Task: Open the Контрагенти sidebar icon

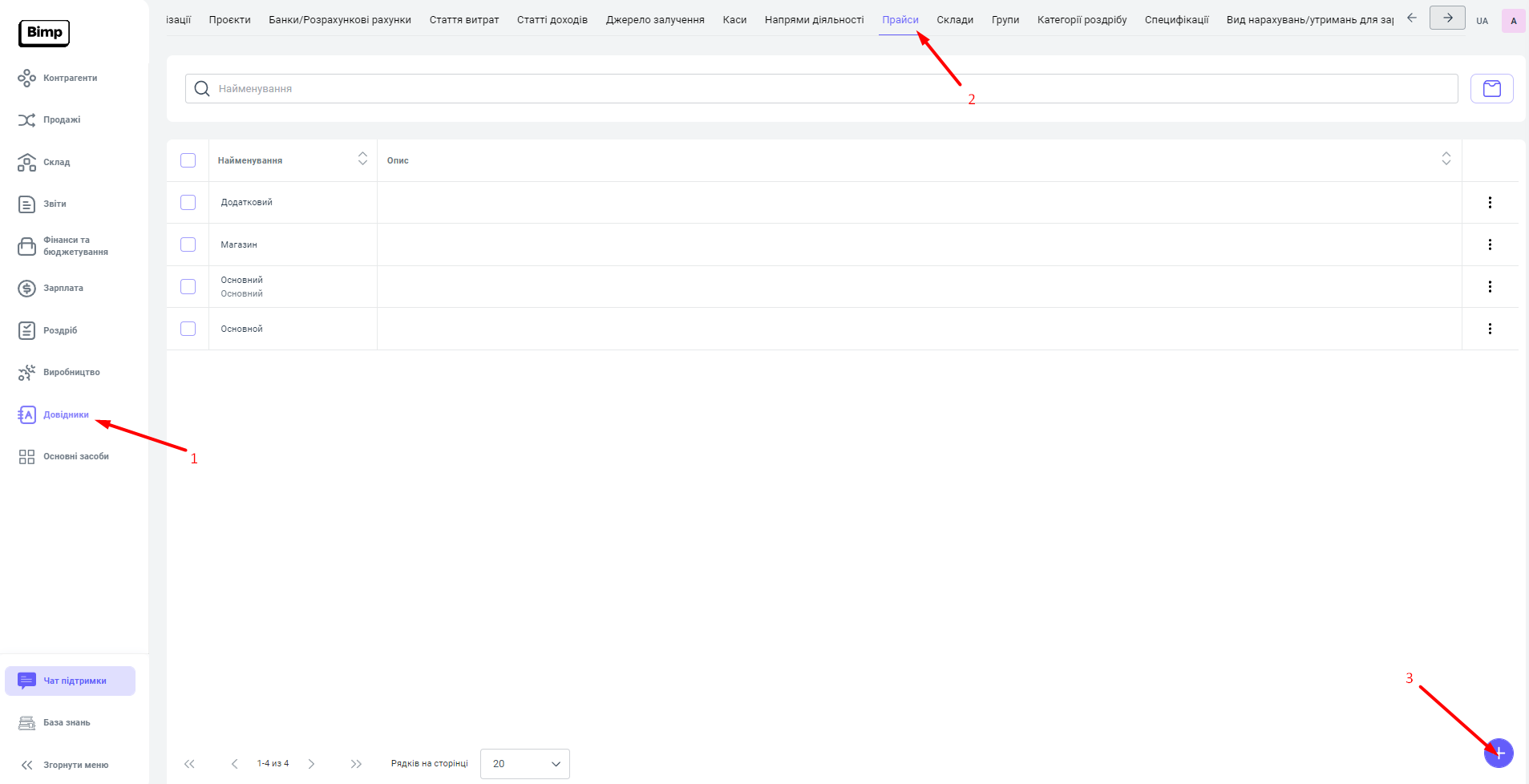Action: pyautogui.click(x=26, y=78)
